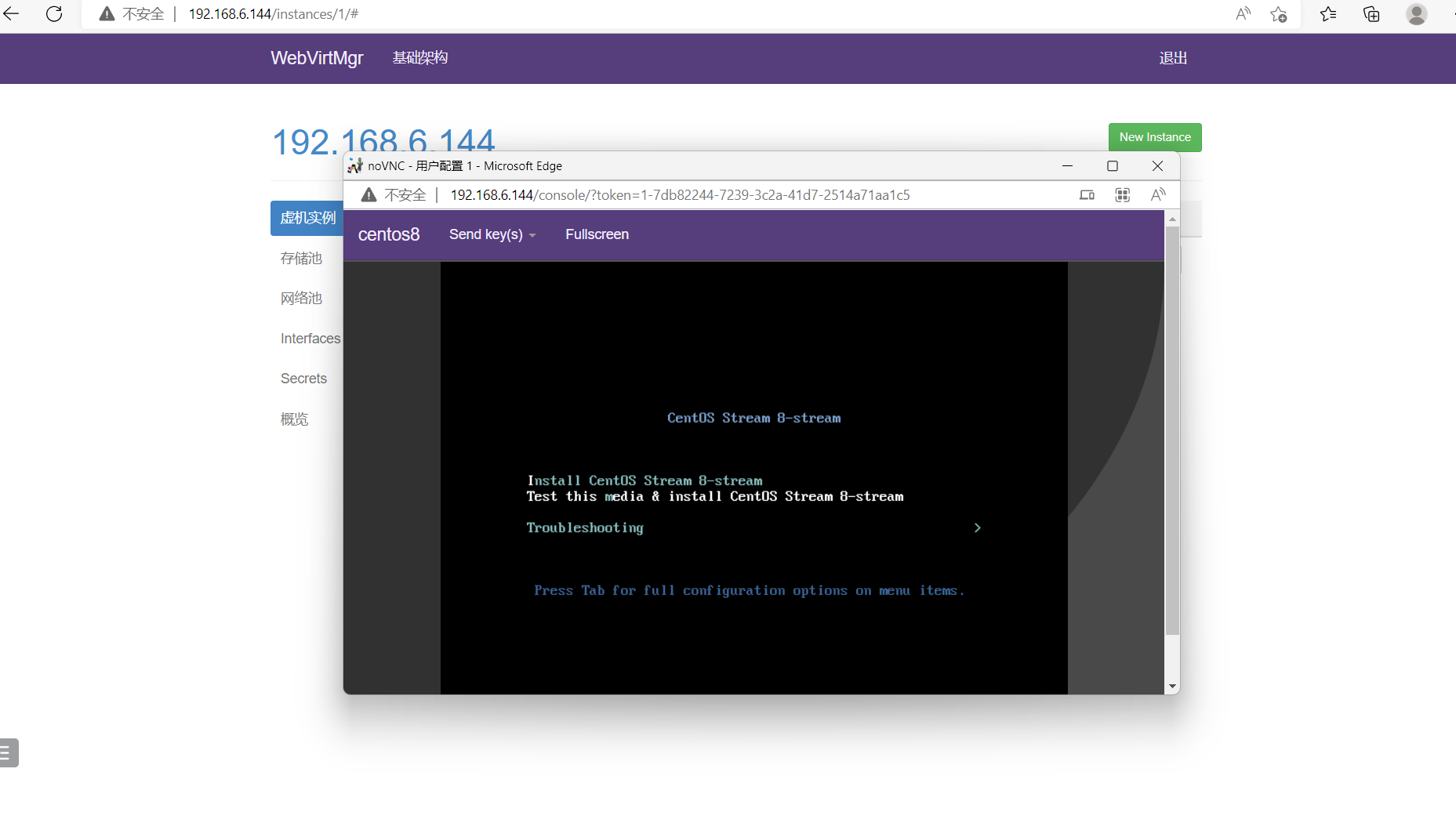Maximize the noVNC window
This screenshot has height=834, width=1456.
click(x=1112, y=166)
